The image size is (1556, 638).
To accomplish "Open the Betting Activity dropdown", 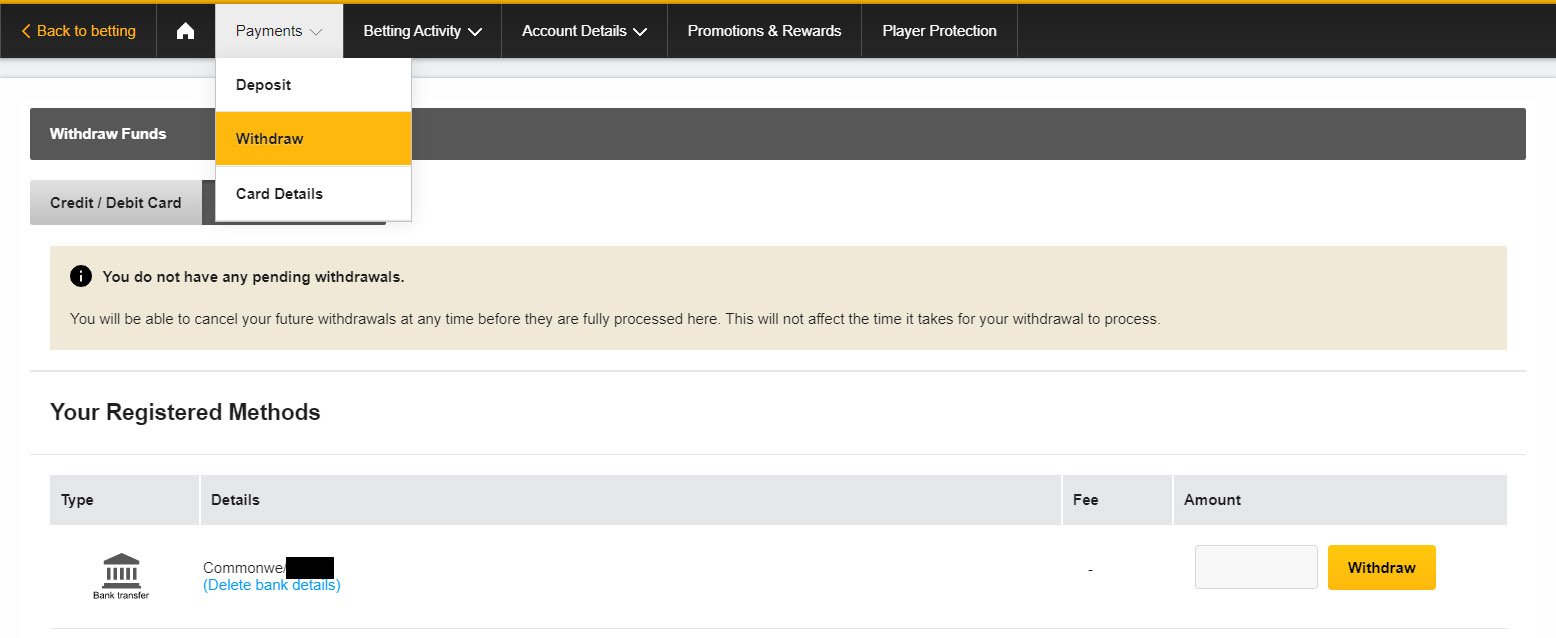I will click(421, 31).
